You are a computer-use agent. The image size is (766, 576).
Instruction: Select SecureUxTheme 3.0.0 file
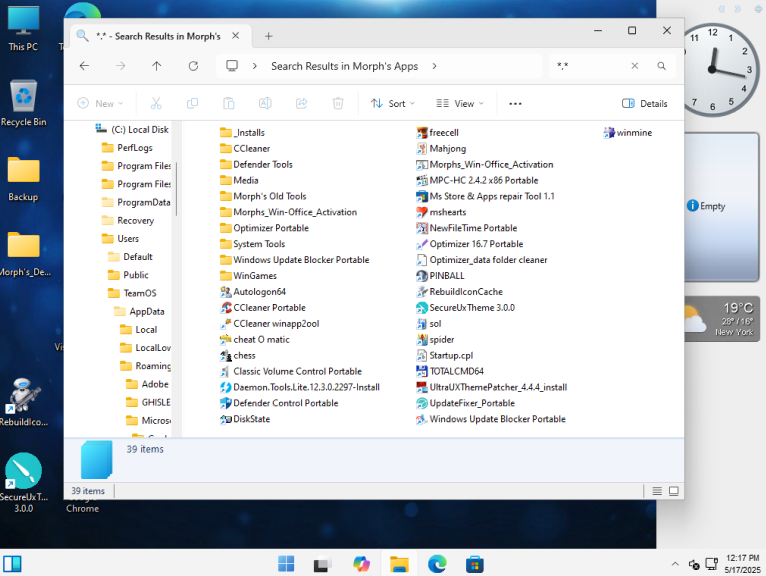pos(466,307)
